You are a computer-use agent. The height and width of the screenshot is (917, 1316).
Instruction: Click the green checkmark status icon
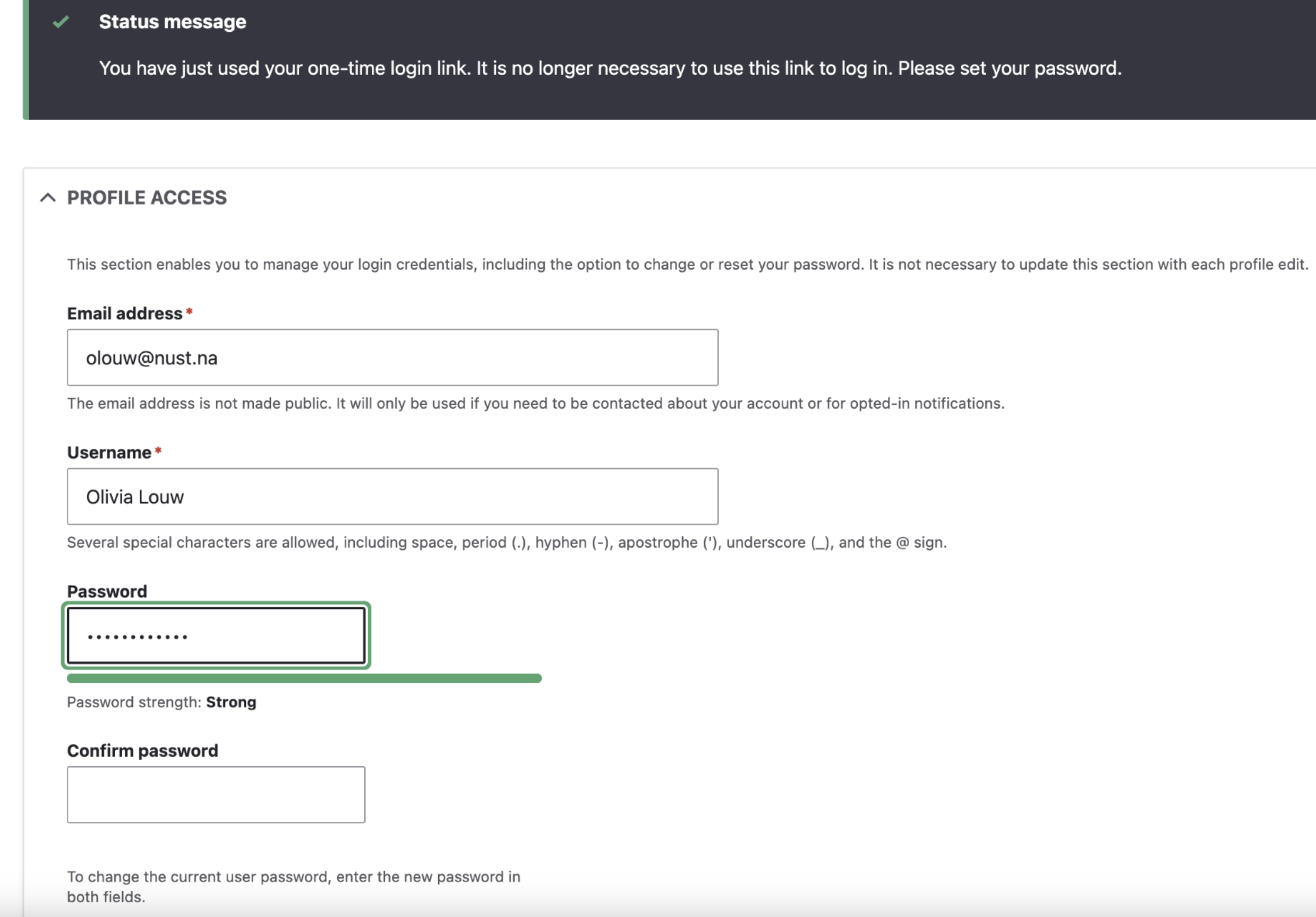click(x=61, y=22)
